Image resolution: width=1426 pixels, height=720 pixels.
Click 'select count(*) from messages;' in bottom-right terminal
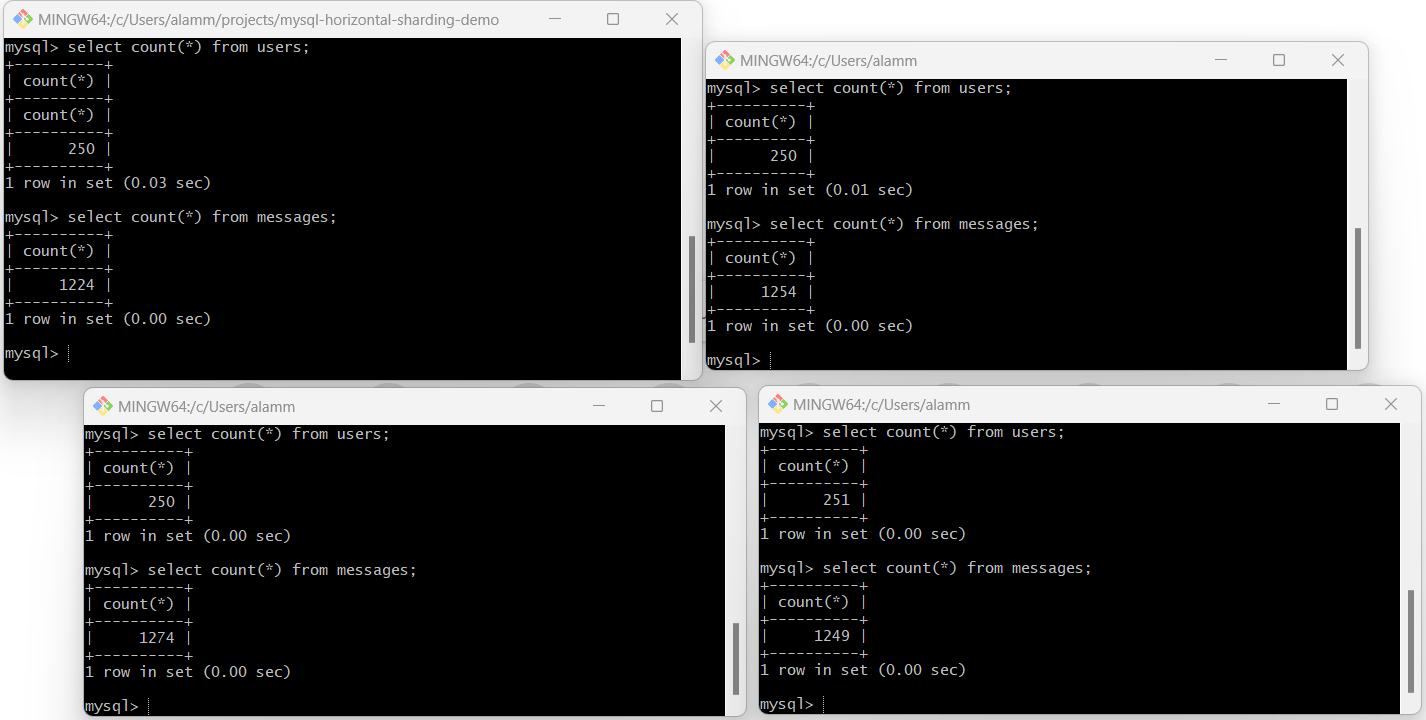click(958, 568)
